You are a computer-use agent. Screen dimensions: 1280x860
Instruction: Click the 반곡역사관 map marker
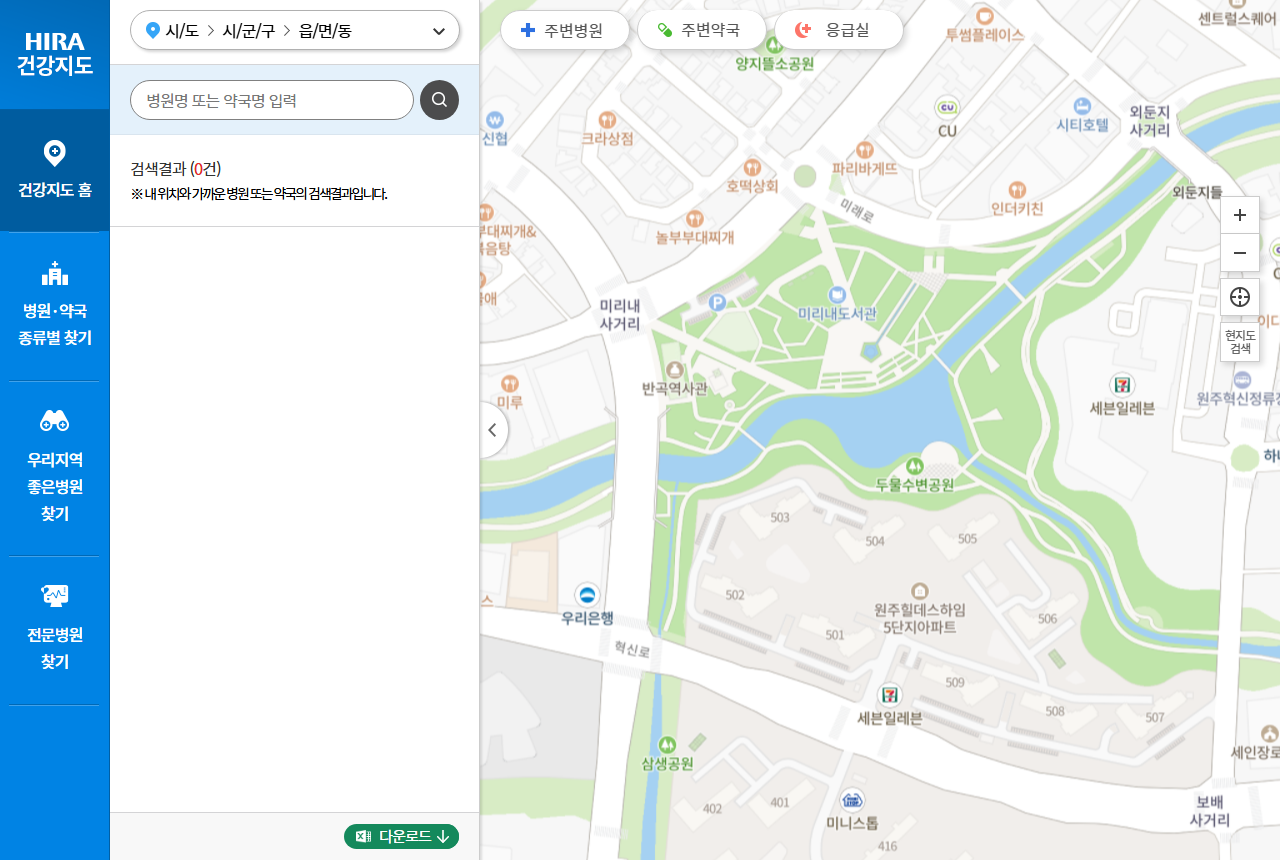click(x=675, y=370)
